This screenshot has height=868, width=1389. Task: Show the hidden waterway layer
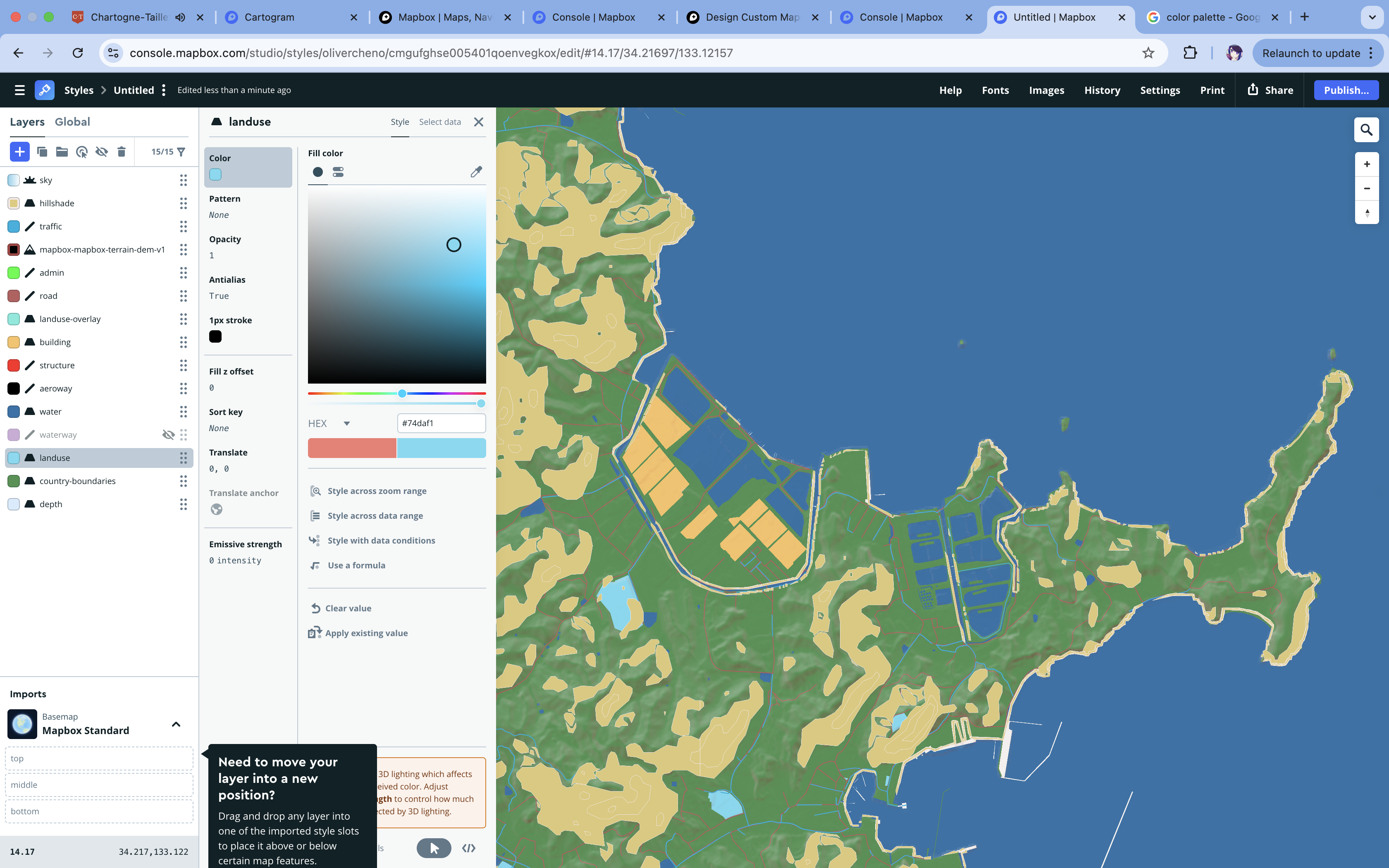click(x=168, y=434)
